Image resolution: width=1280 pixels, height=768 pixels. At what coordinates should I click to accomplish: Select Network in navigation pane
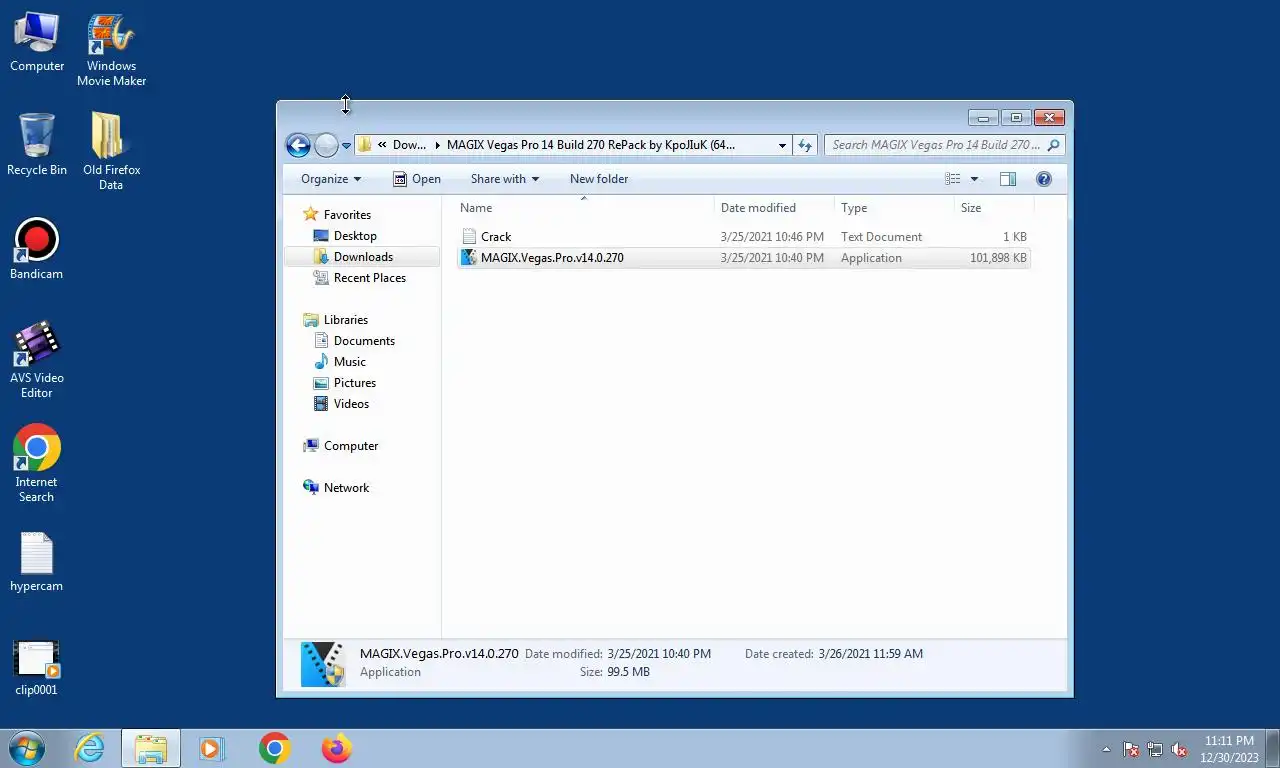point(346,488)
